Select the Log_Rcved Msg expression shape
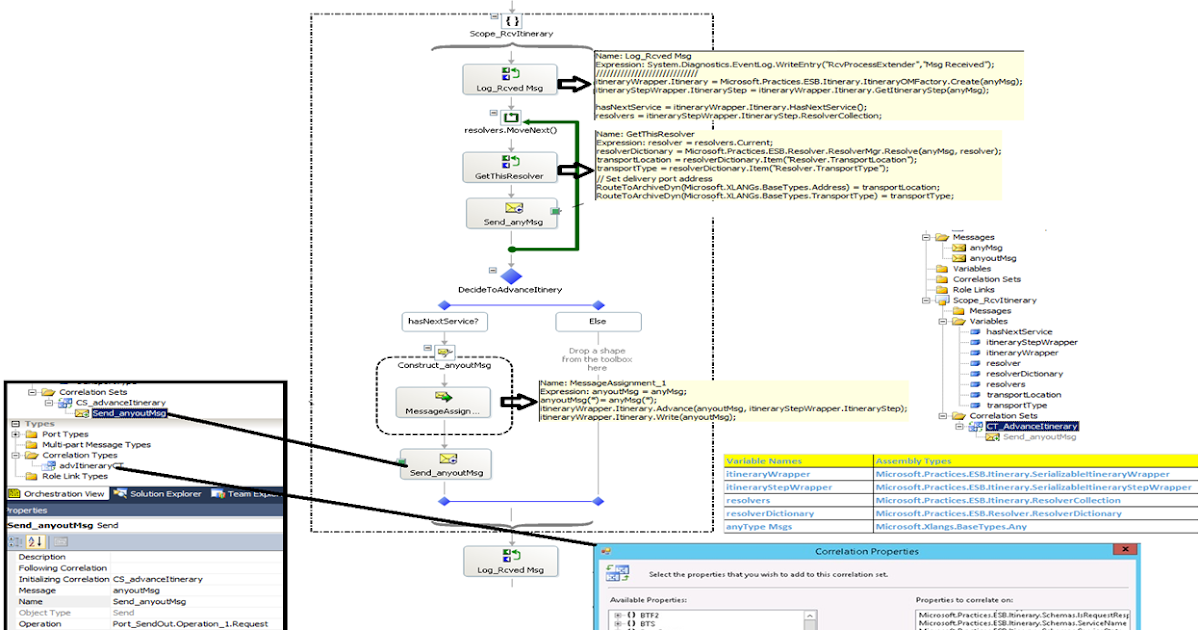The height and width of the screenshot is (630, 1200). point(510,79)
